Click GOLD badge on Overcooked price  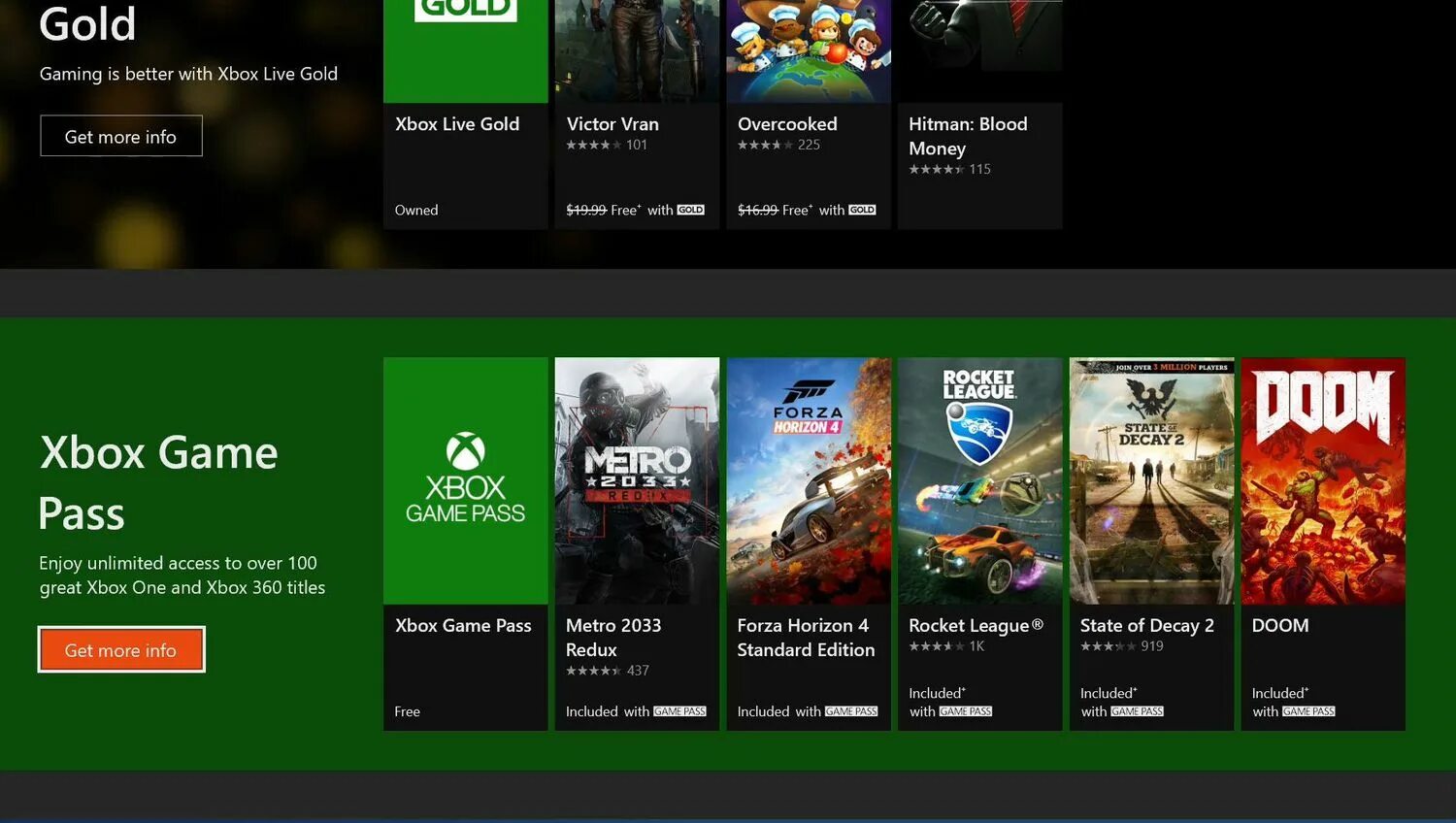(x=862, y=210)
